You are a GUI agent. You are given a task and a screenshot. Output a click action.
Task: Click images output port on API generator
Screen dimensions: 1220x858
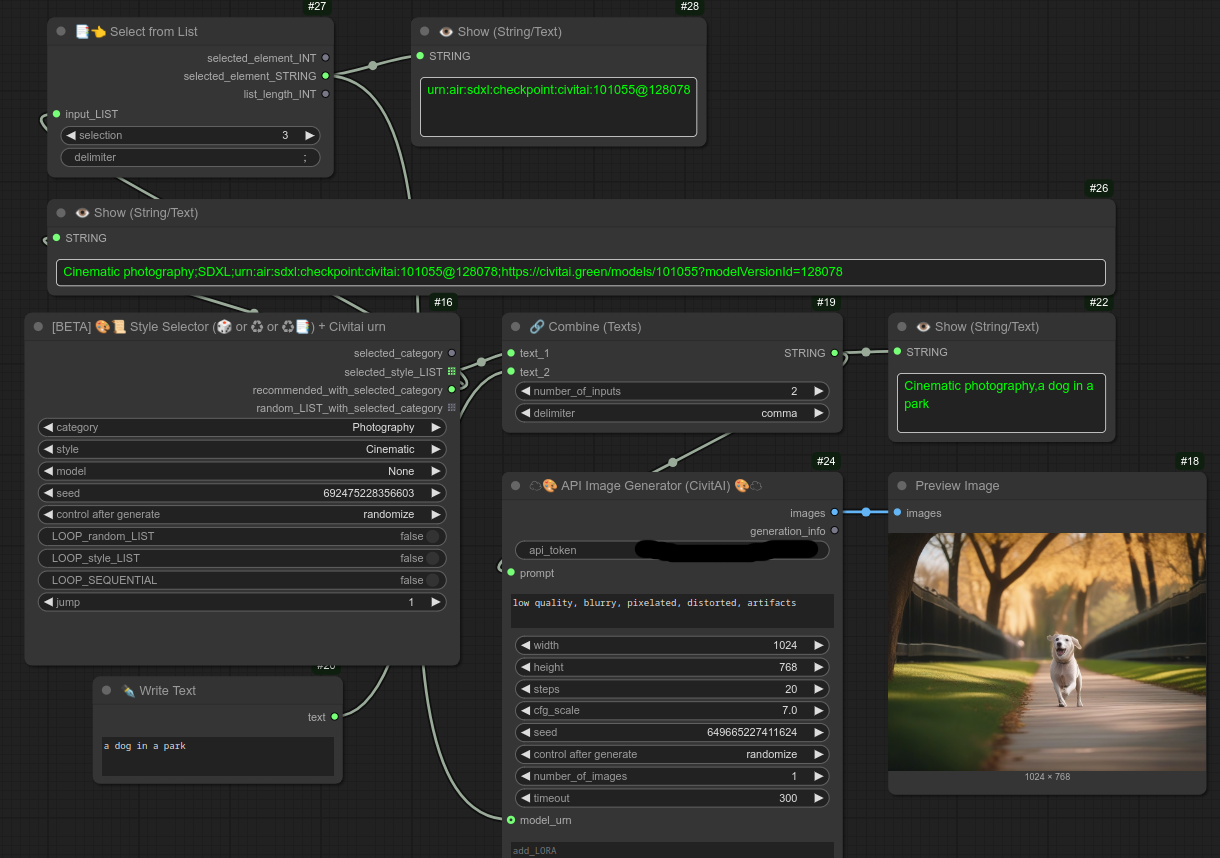click(835, 513)
